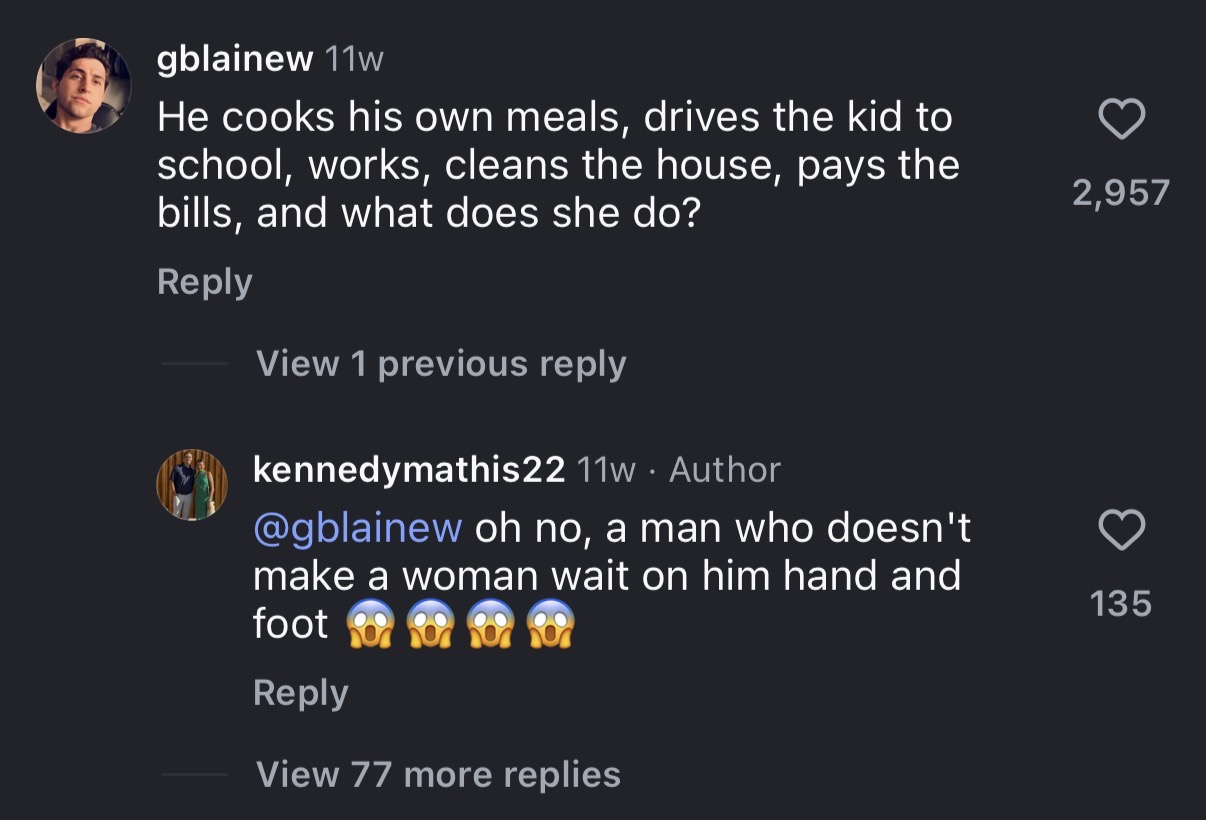Expand View 1 previous reply

pyautogui.click(x=441, y=364)
